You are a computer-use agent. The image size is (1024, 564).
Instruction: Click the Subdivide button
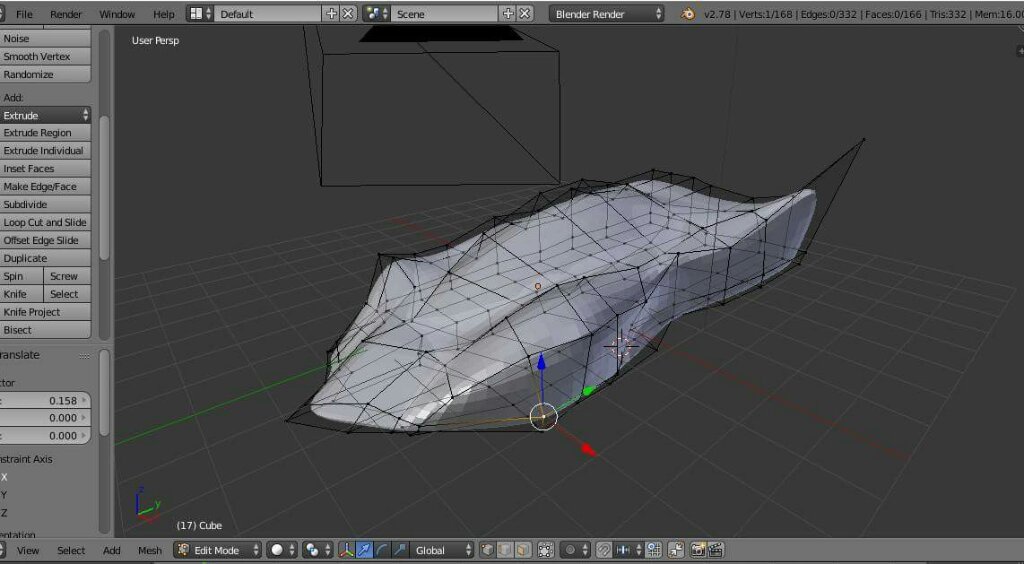coord(45,204)
